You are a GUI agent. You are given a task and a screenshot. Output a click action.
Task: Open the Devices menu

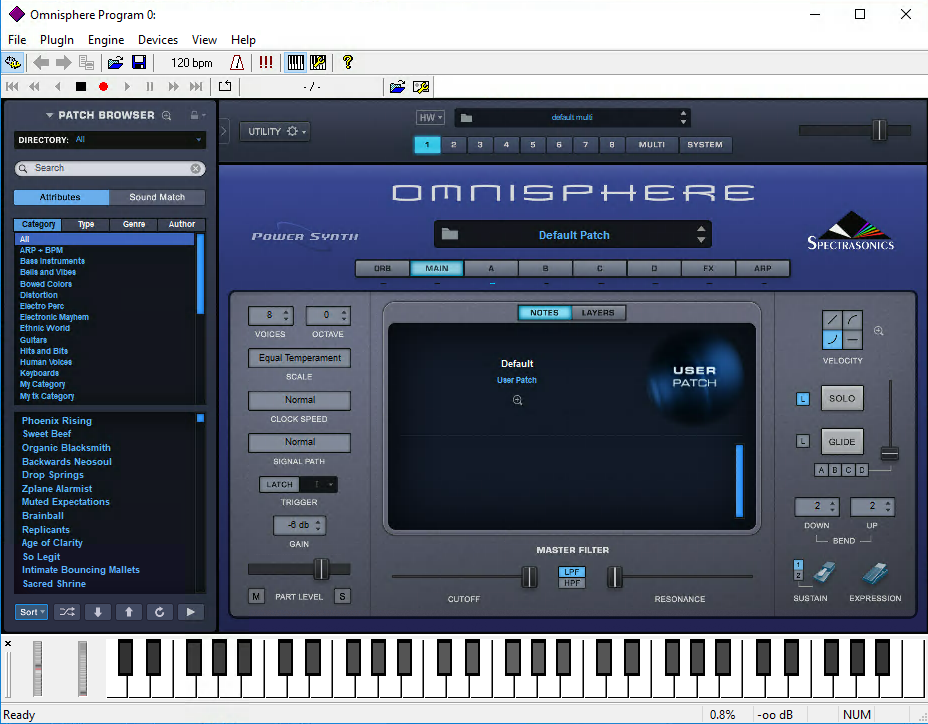(x=157, y=40)
